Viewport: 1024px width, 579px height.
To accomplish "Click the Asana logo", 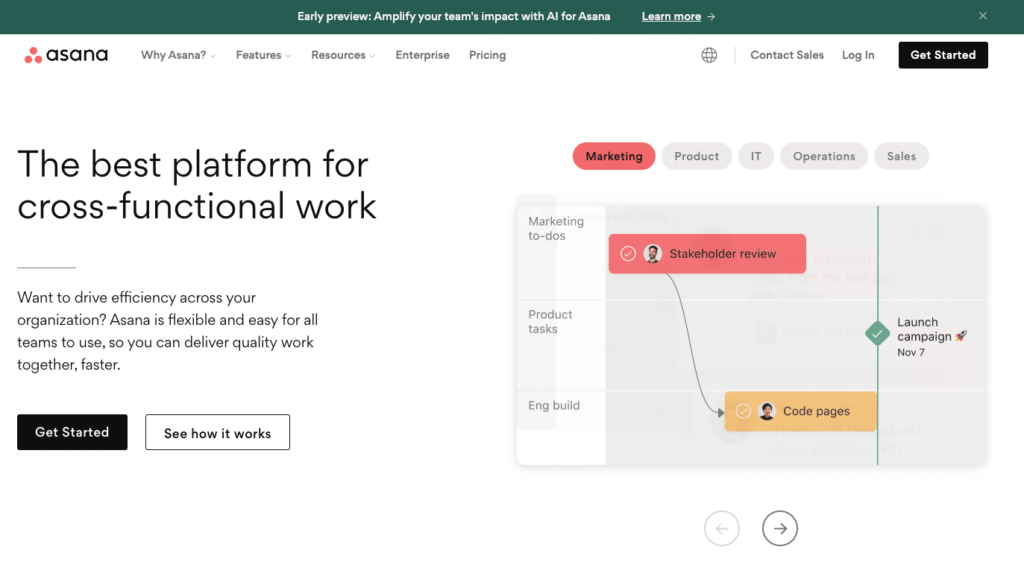I will coord(66,55).
